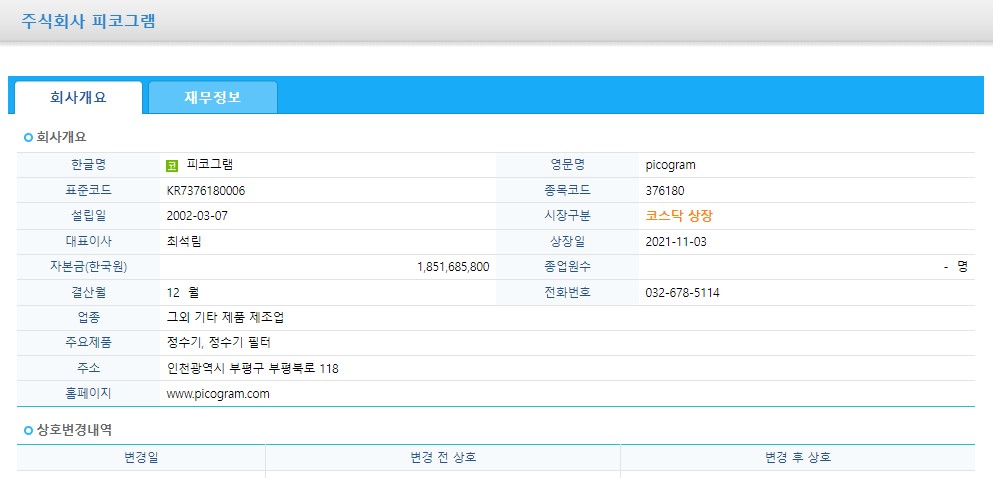This screenshot has width=993, height=478.
Task: Open the www.picogram.com homepage link
Action: [x=218, y=394]
